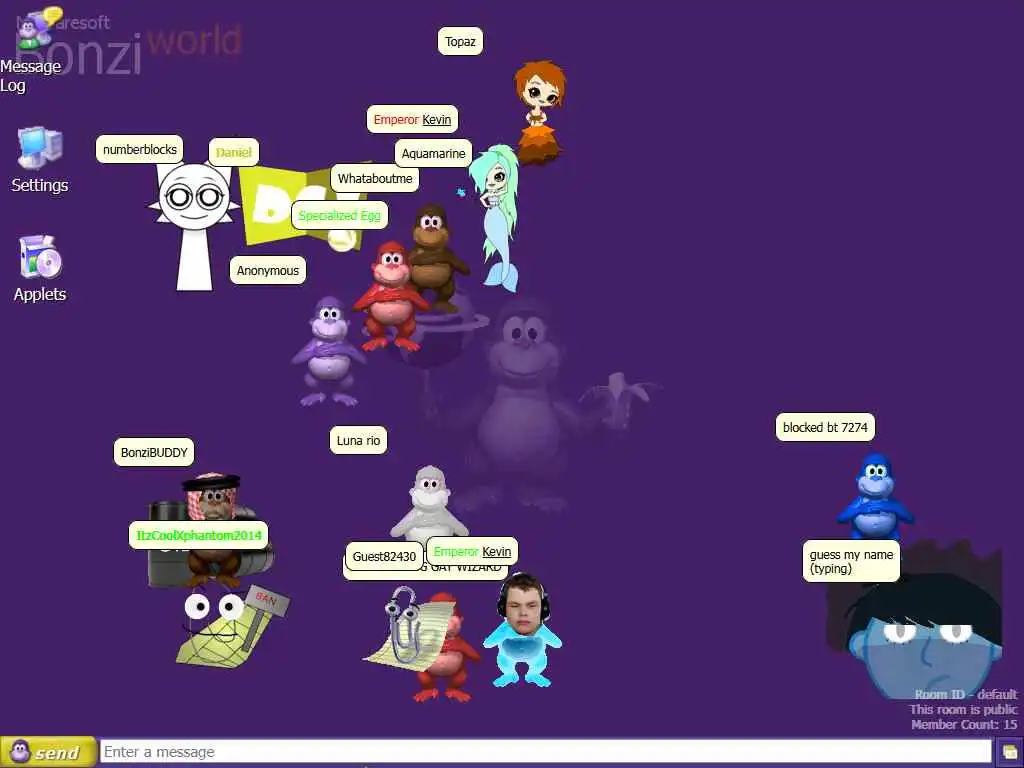Click the BonziBUDDY name tag
This screenshot has height=768, width=1024.
coord(154,452)
